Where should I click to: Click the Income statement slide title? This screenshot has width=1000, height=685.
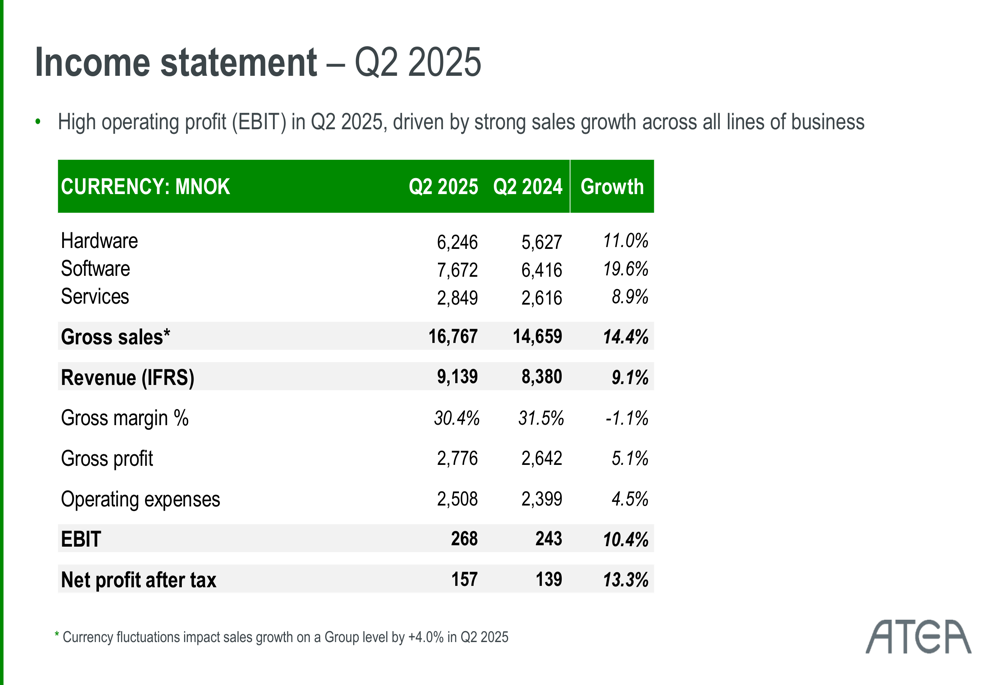[x=258, y=63]
